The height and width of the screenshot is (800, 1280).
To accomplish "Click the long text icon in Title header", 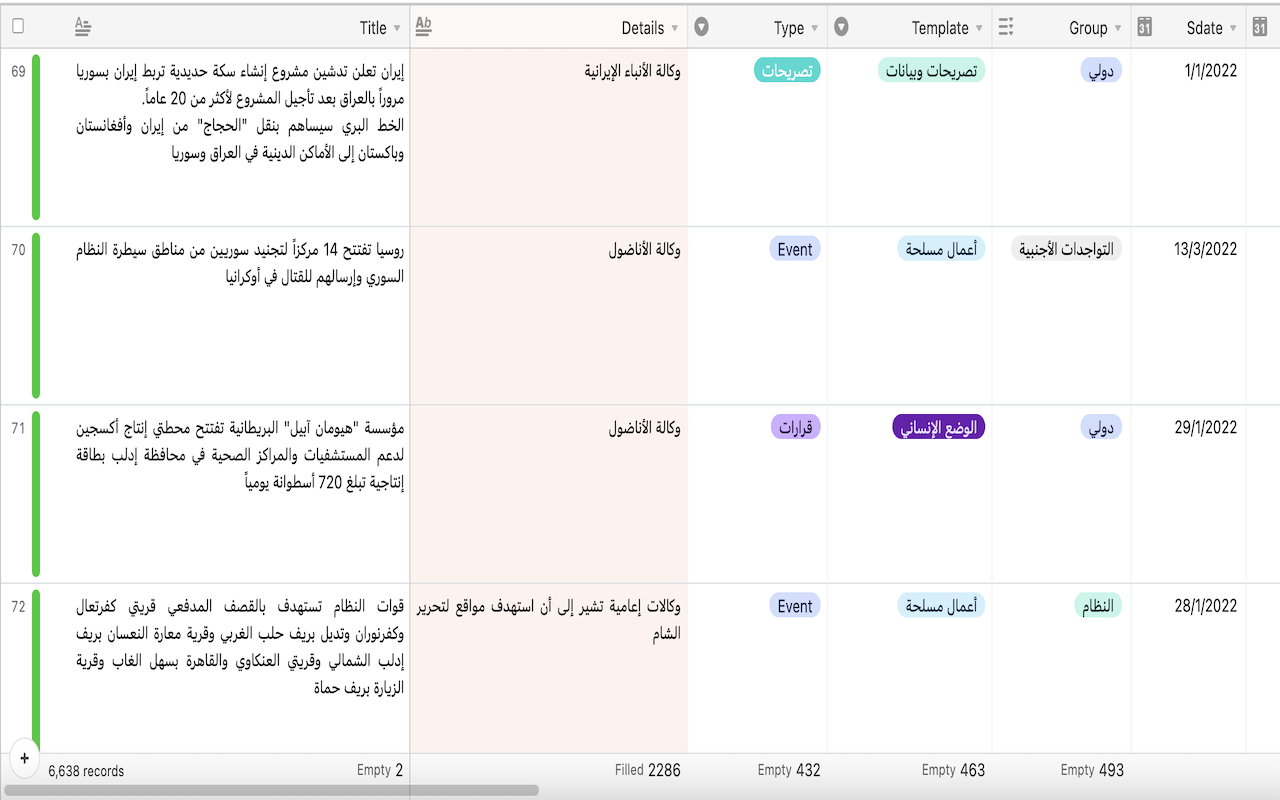I will pyautogui.click(x=83, y=28).
